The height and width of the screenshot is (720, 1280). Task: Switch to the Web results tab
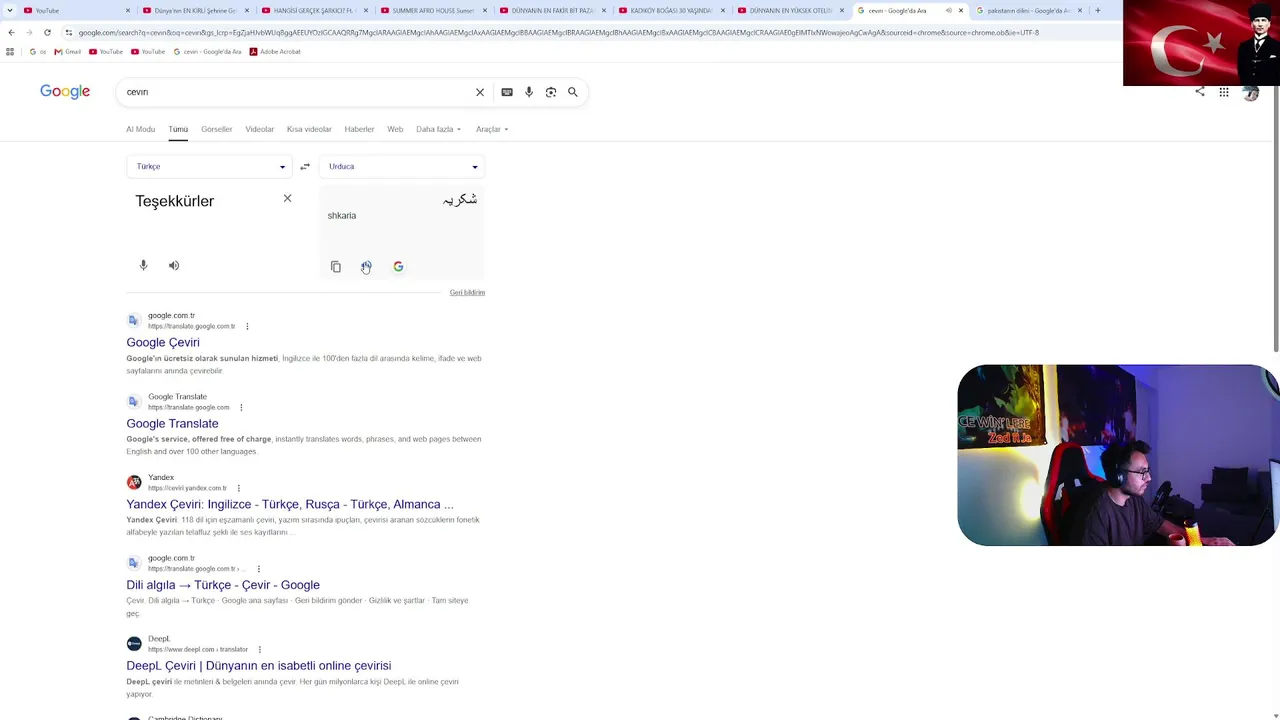click(x=395, y=129)
